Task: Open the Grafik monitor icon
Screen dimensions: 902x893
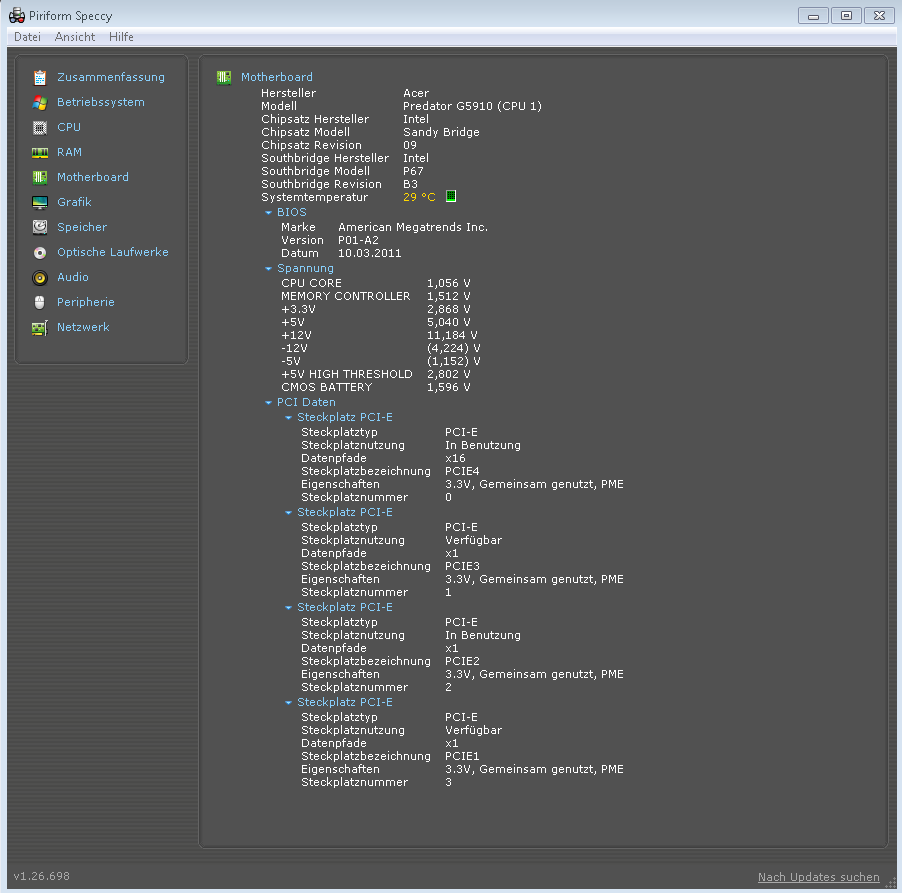Action: point(40,203)
